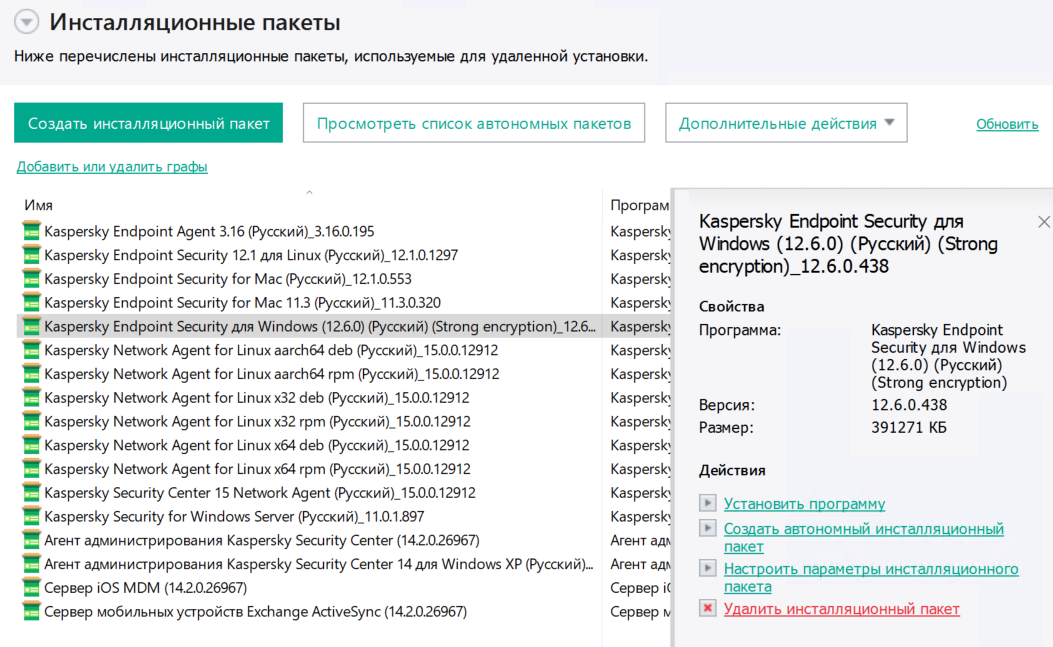Click the Установить программу play icon
This screenshot has height=647, width=1053.
coord(708,504)
